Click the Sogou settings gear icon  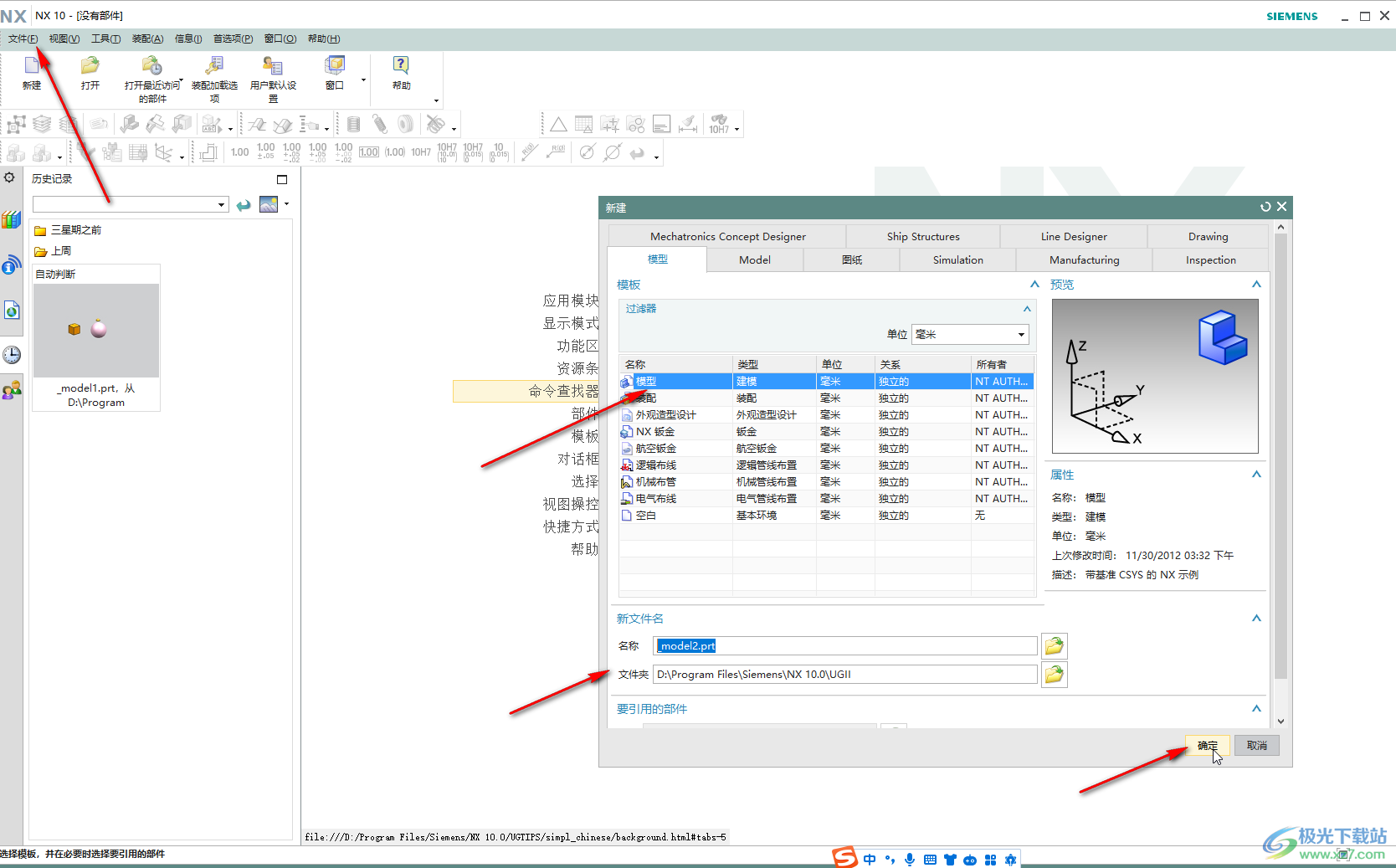tap(1010, 860)
